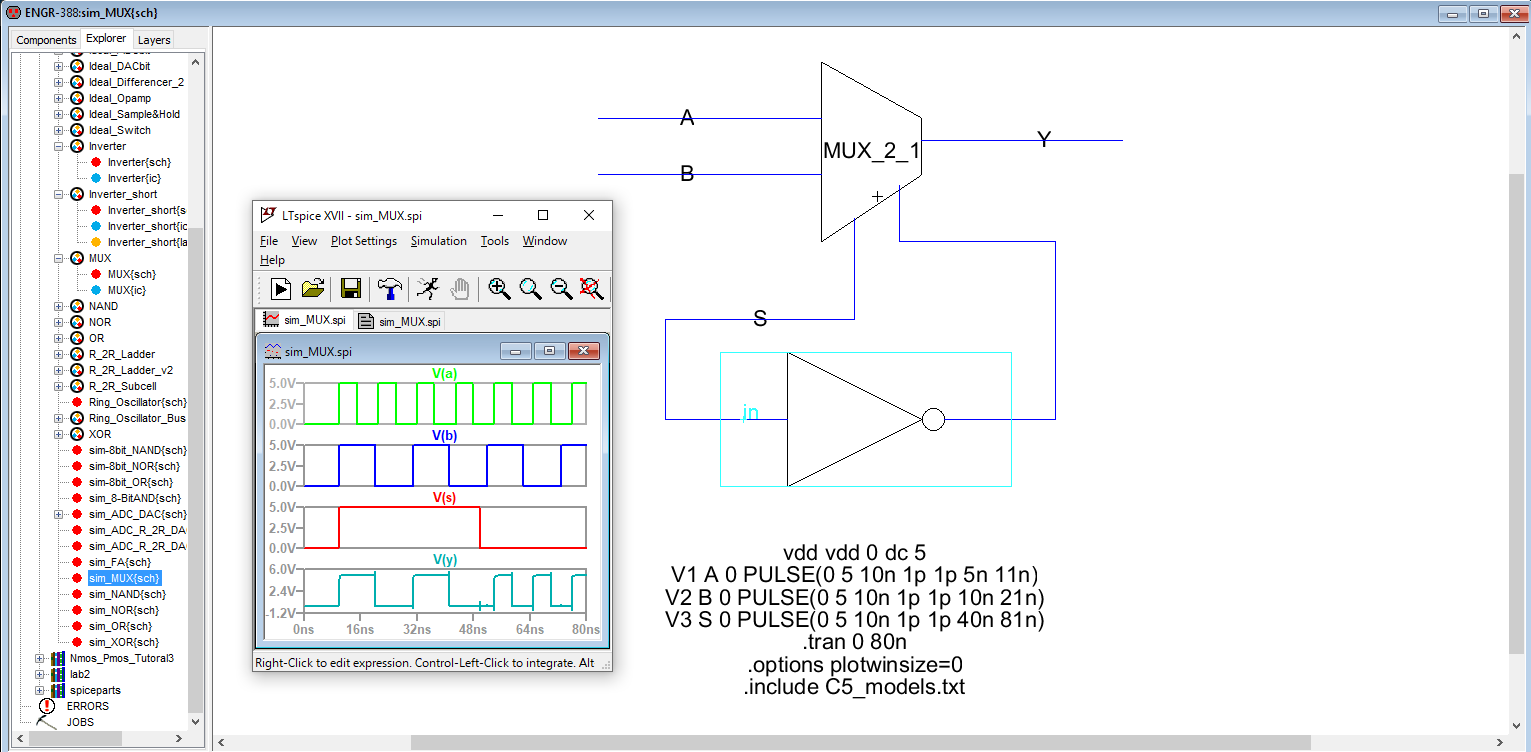1531x752 pixels.
Task: Click the V(b) trace label in plot
Action: [x=444, y=435]
